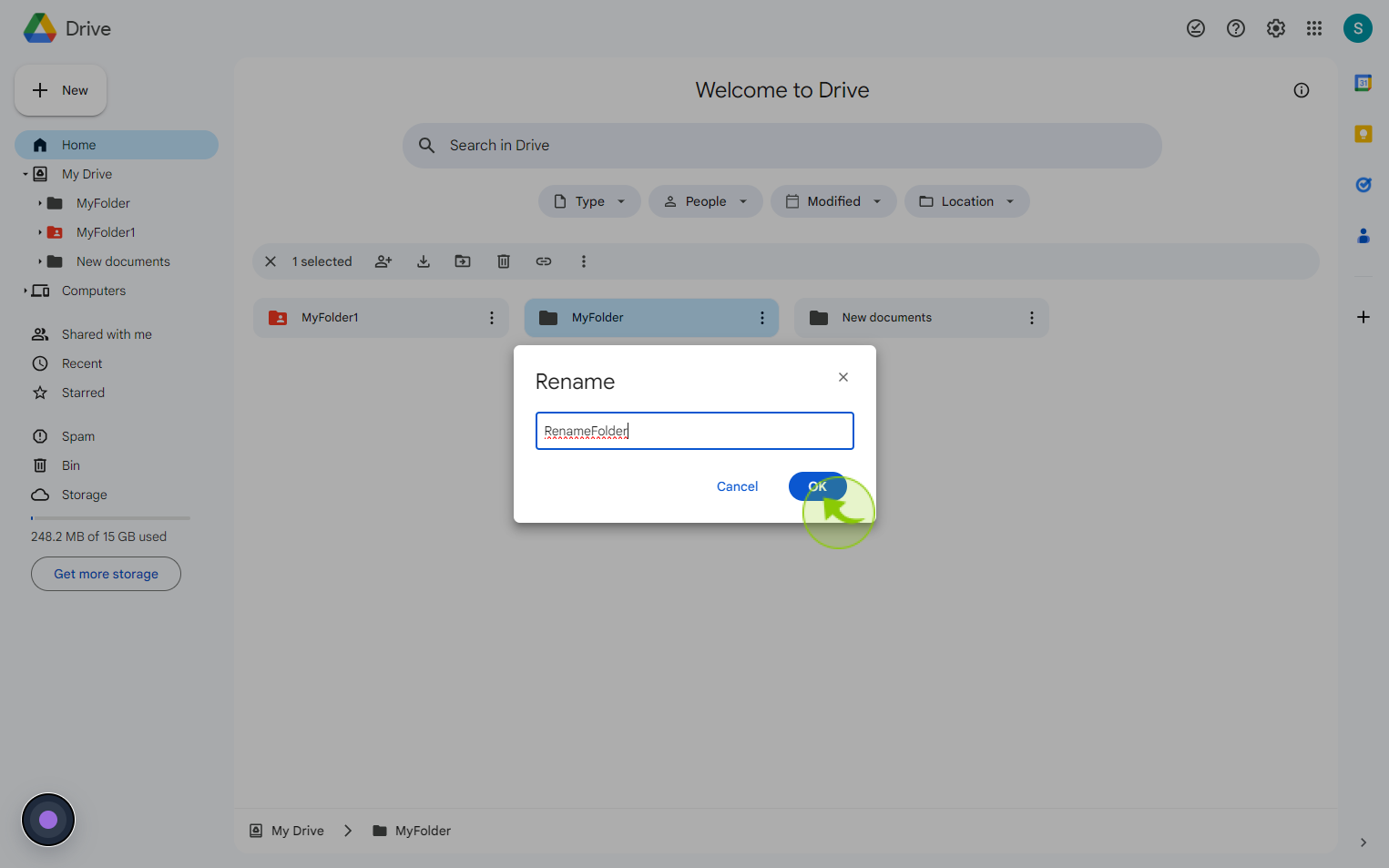The height and width of the screenshot is (868, 1389).
Task: Click Cancel in the Rename dialog
Action: tap(738, 486)
